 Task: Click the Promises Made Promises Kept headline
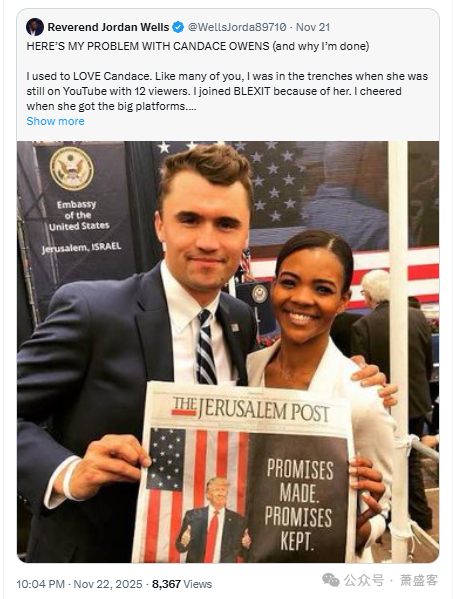pyautogui.click(x=299, y=504)
